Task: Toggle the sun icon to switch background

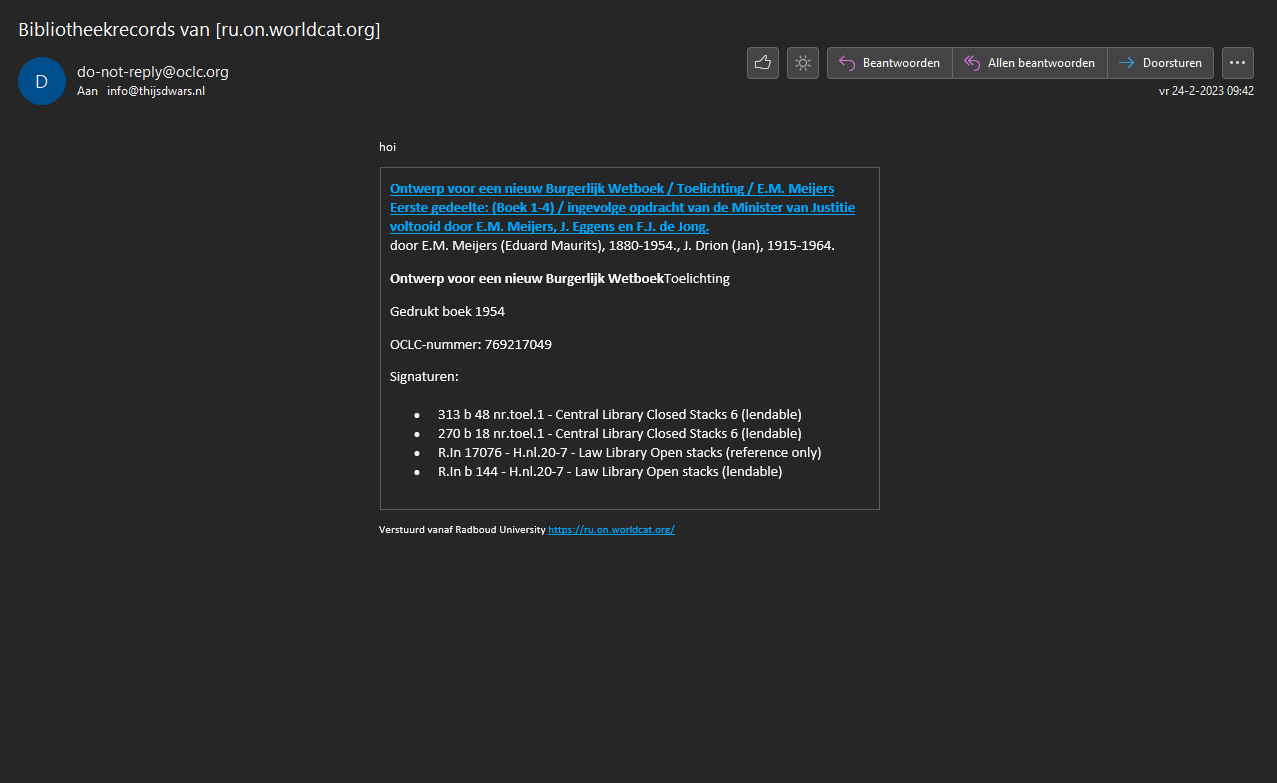Action: tap(802, 63)
